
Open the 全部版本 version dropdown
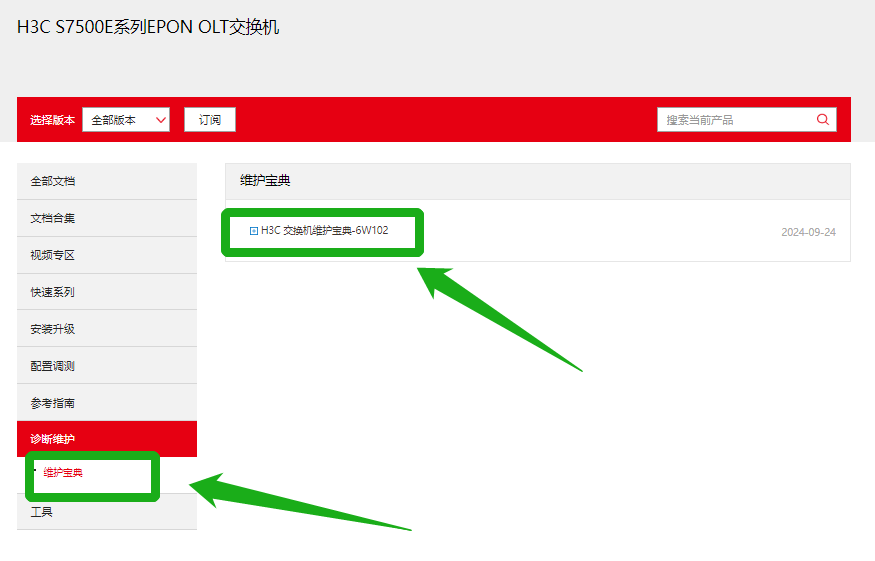(x=126, y=119)
